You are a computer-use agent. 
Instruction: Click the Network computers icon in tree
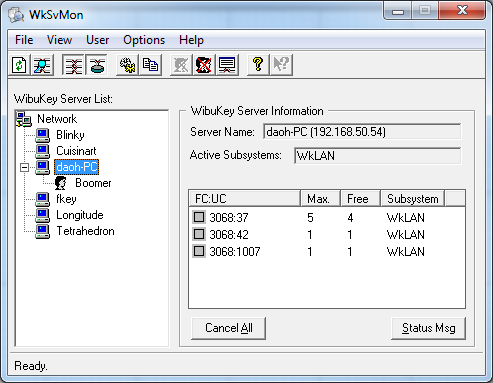[x=24, y=119]
